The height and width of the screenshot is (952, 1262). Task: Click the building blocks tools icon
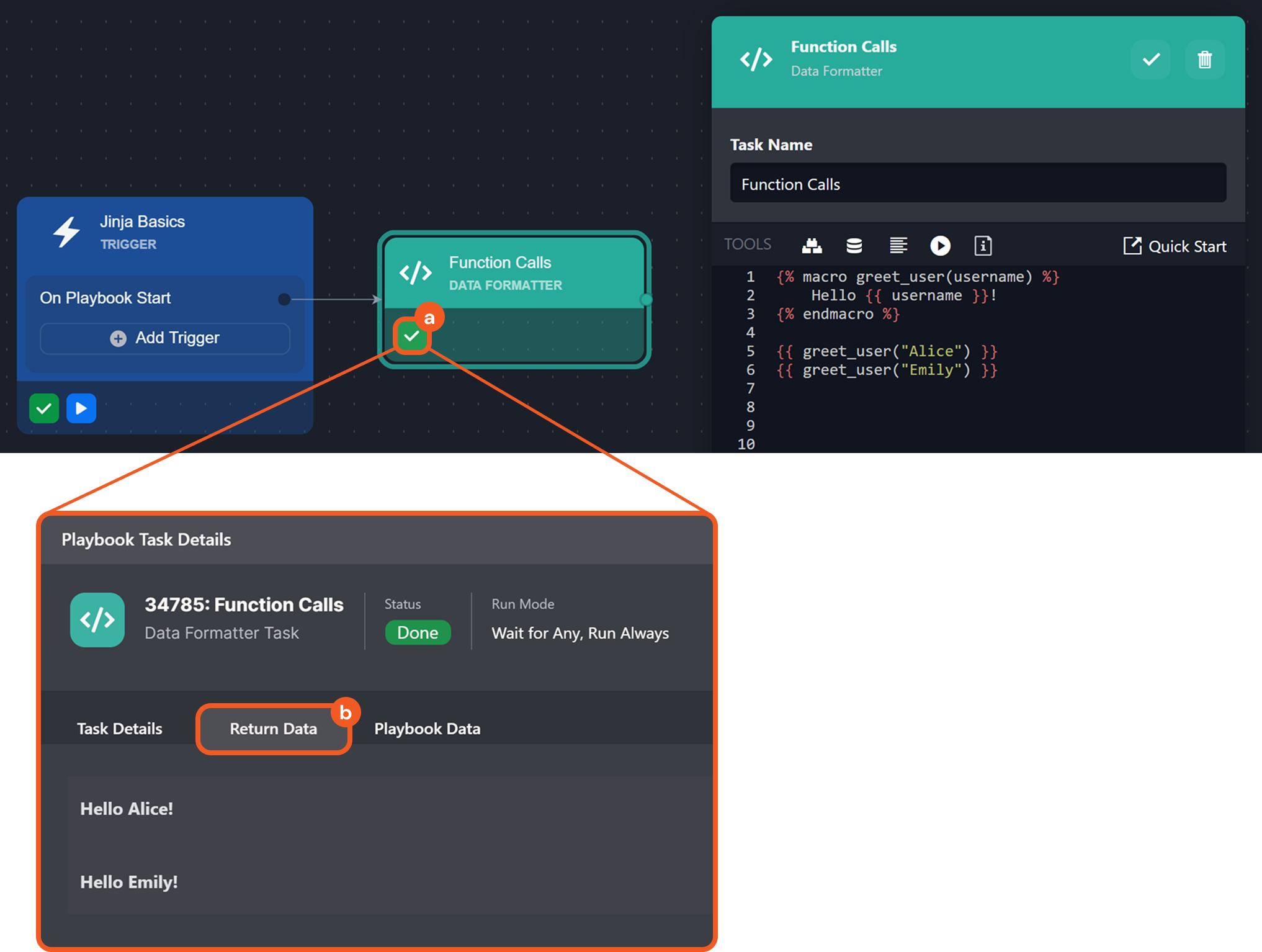pos(812,246)
